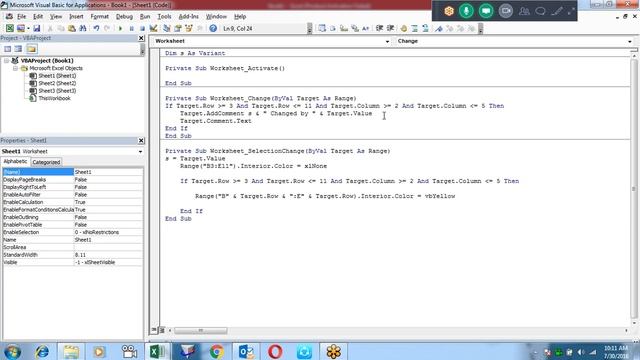Click the Comment Block icon
This screenshot has width=640, height=360.
415,28
